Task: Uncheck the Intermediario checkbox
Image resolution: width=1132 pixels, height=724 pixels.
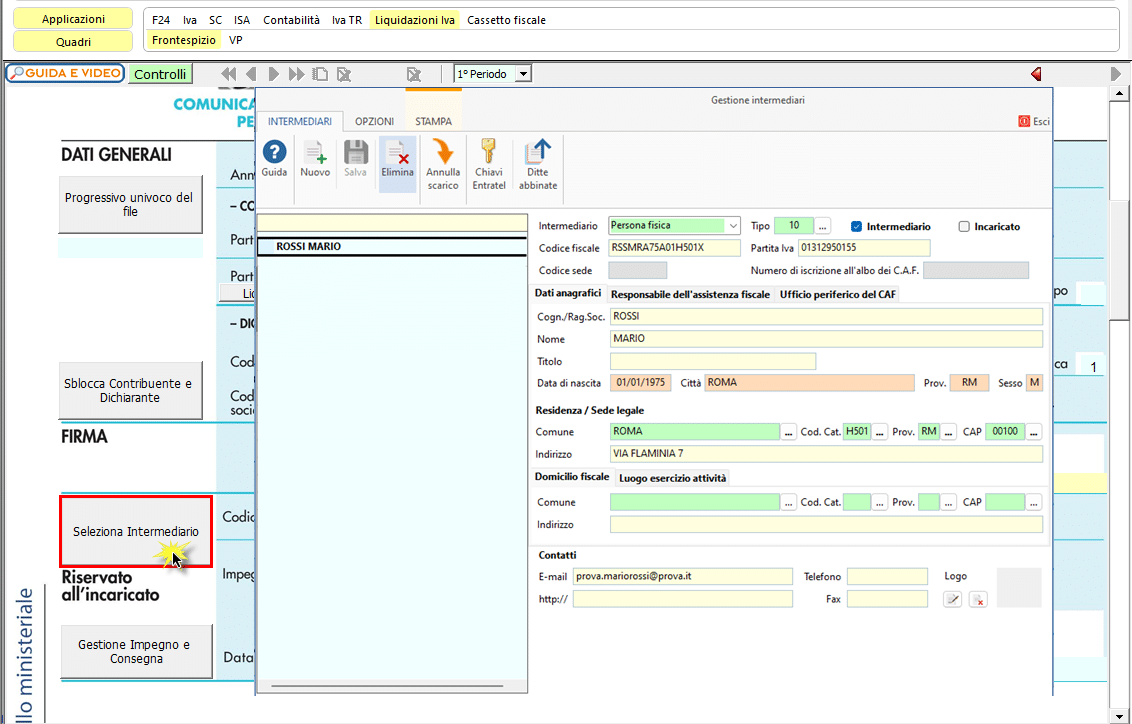Action: pyautogui.click(x=856, y=227)
